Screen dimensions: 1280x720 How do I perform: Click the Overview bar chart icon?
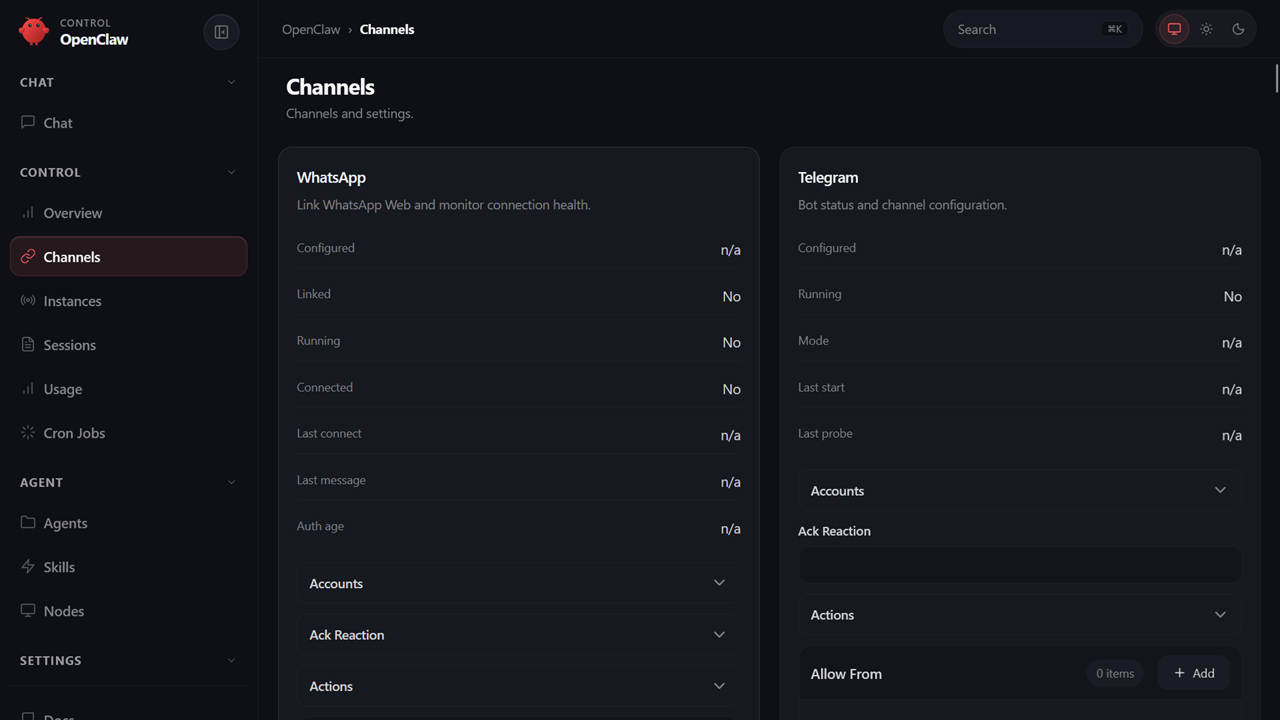(x=28, y=212)
